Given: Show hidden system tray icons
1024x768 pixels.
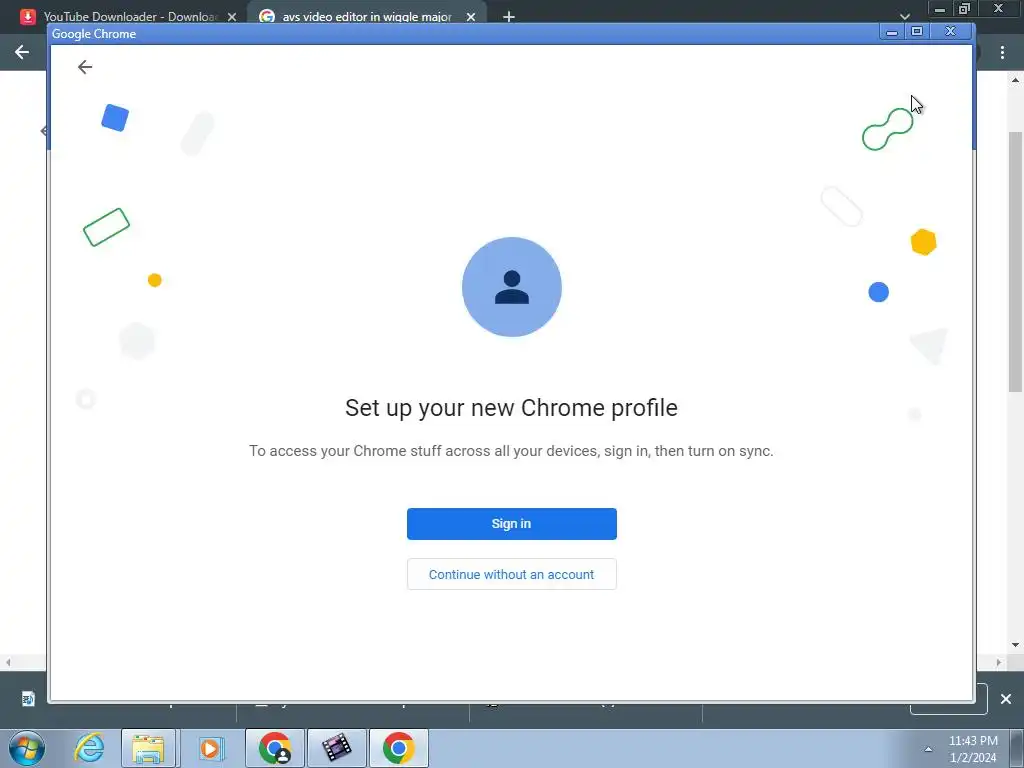Looking at the screenshot, I should [x=928, y=749].
